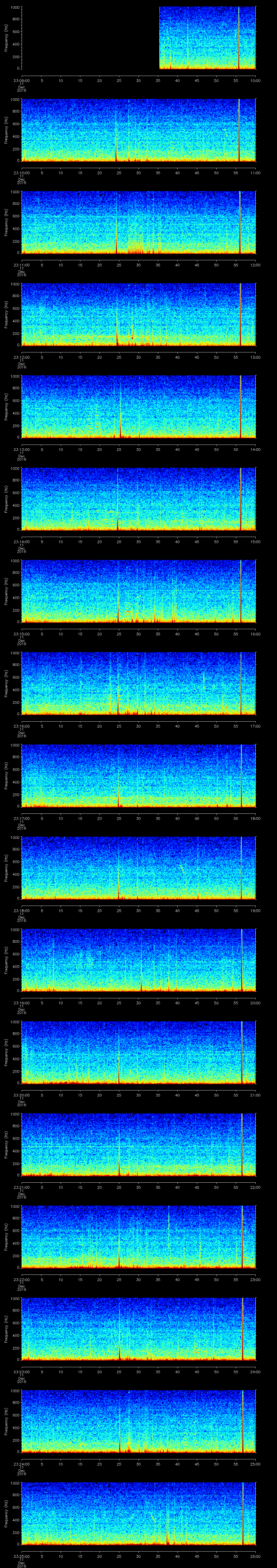The image size is (277, 1568).
Task: Click the 11:00 end time label
Action: coord(256,173)
